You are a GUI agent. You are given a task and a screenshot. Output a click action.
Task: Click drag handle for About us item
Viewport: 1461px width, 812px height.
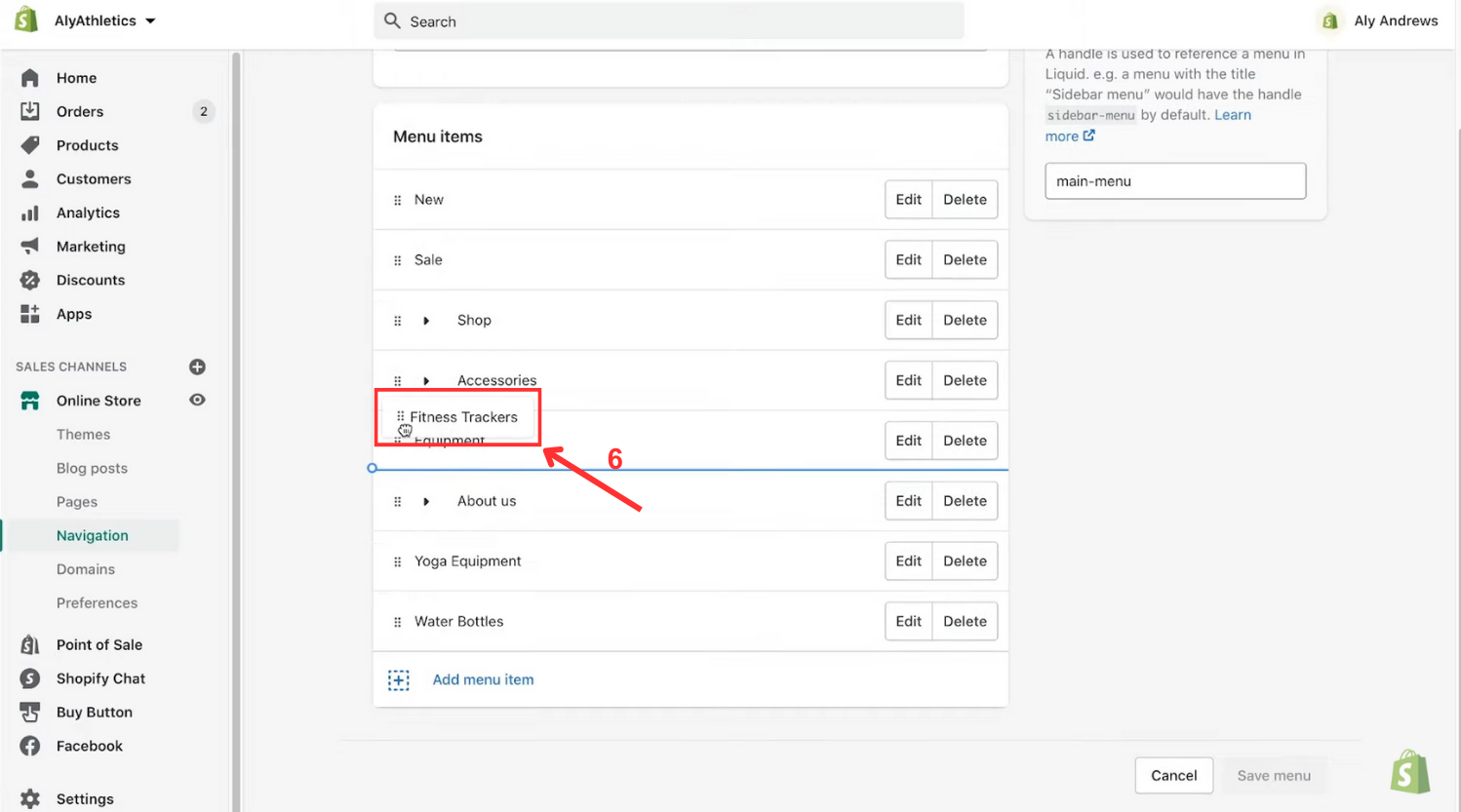[x=397, y=501]
